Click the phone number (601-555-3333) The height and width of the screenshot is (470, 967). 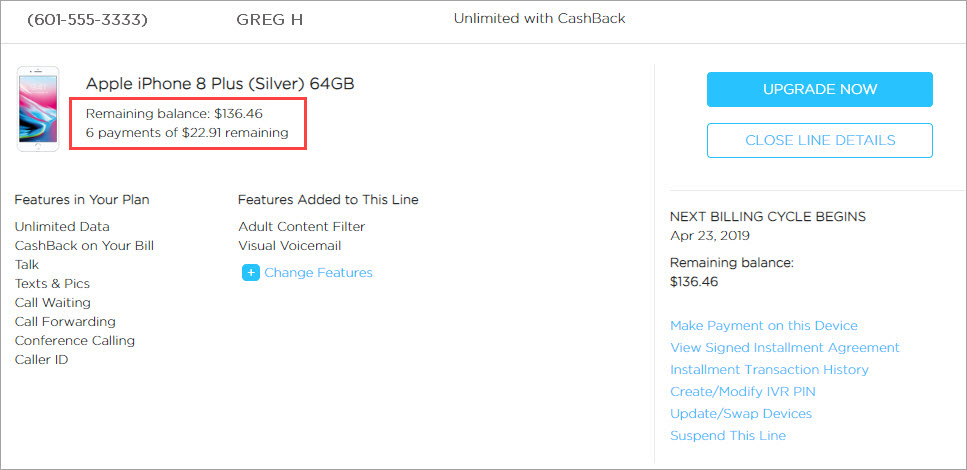coord(87,19)
